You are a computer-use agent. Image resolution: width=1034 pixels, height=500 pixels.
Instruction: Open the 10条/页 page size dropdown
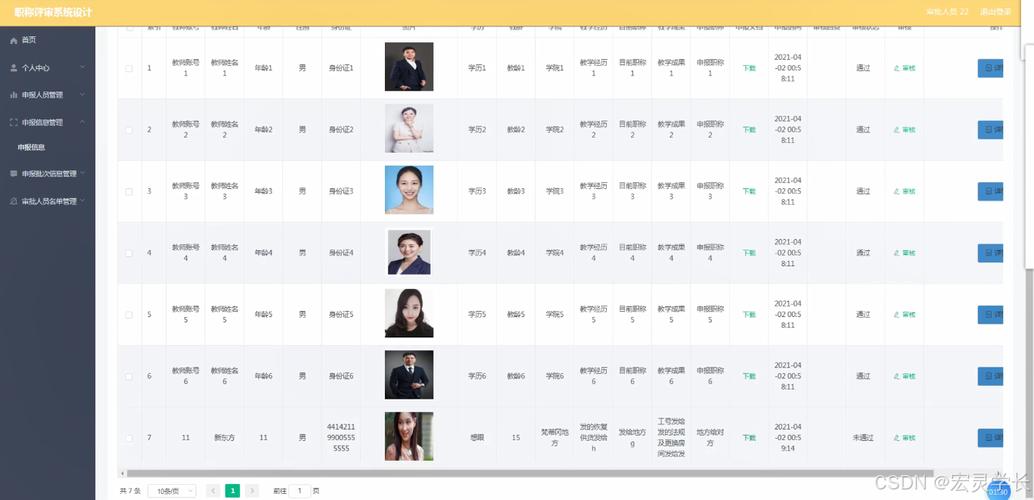172,491
